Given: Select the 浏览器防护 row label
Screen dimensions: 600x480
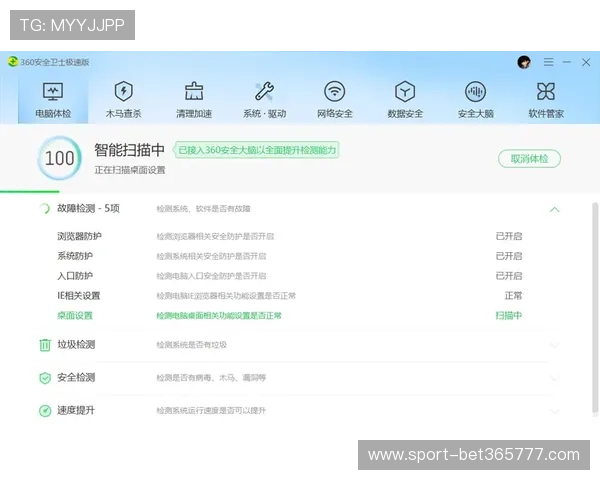Looking at the screenshot, I should (79, 236).
